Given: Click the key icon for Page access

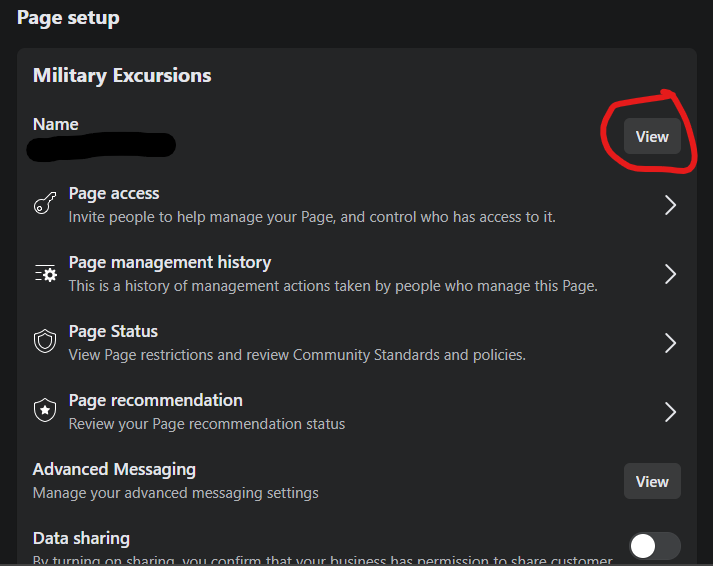Looking at the screenshot, I should 45,204.
